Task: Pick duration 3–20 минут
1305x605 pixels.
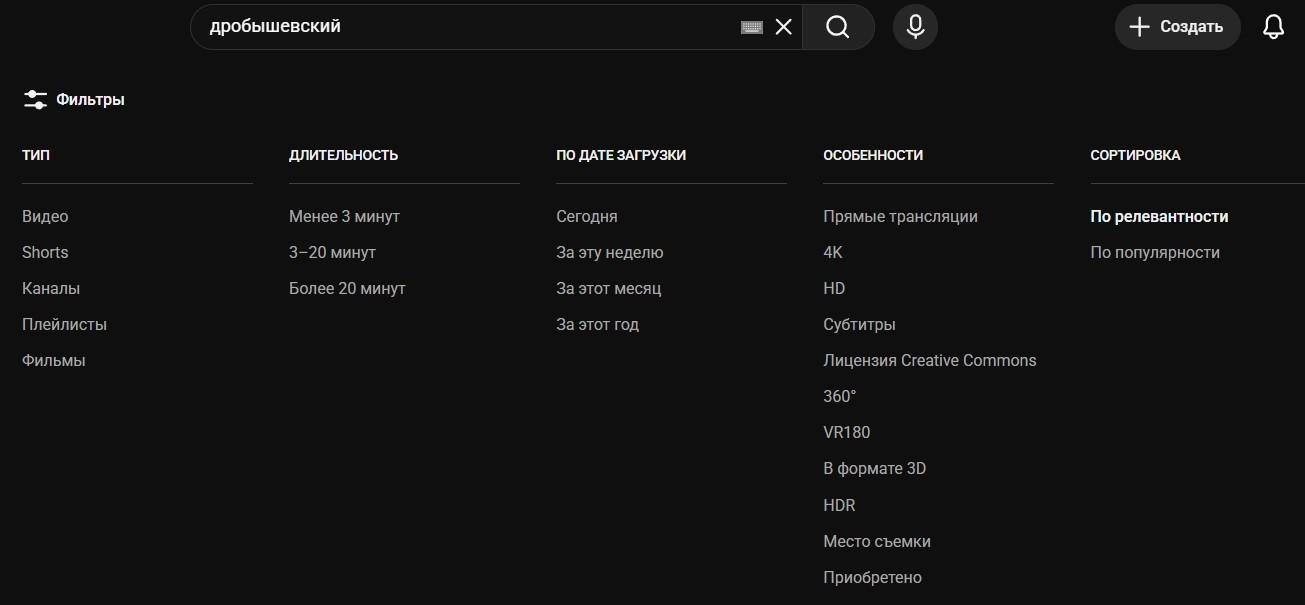Action: coord(332,252)
